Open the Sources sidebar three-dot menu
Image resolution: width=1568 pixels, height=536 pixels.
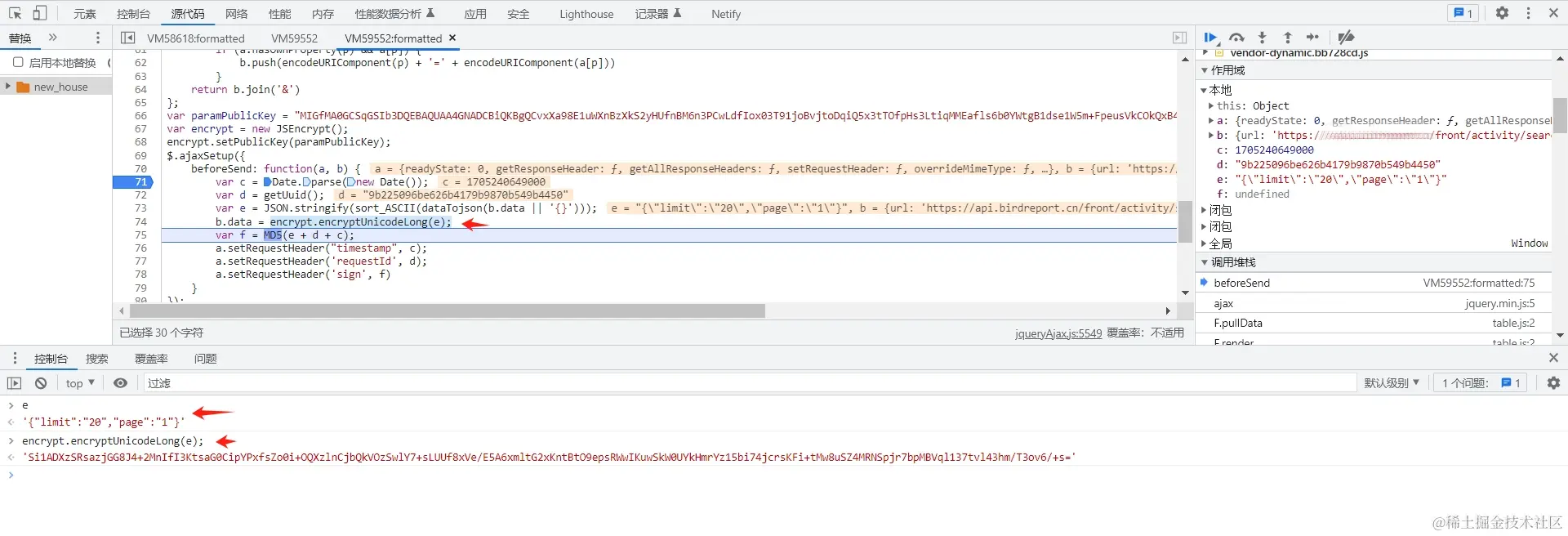pos(98,38)
